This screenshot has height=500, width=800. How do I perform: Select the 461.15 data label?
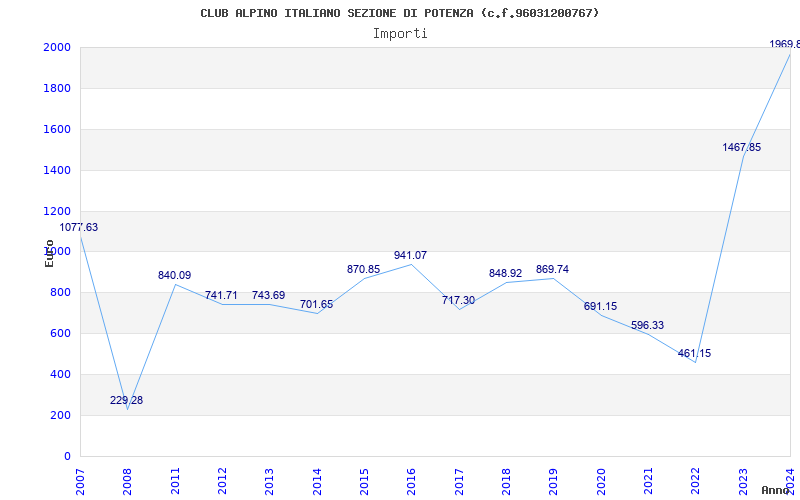[694, 354]
